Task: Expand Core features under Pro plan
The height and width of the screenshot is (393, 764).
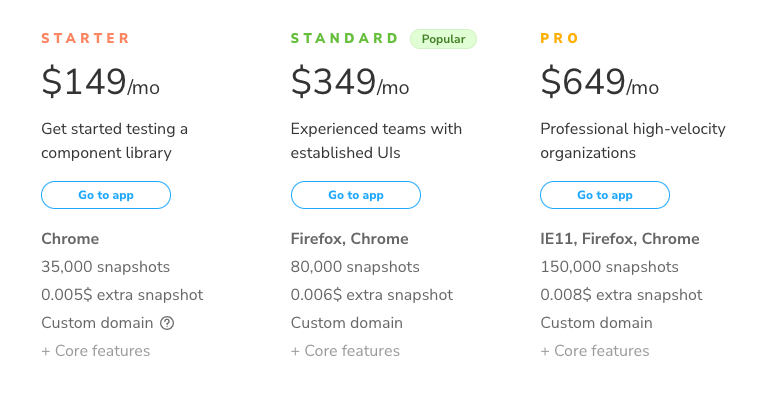Action: pos(595,351)
